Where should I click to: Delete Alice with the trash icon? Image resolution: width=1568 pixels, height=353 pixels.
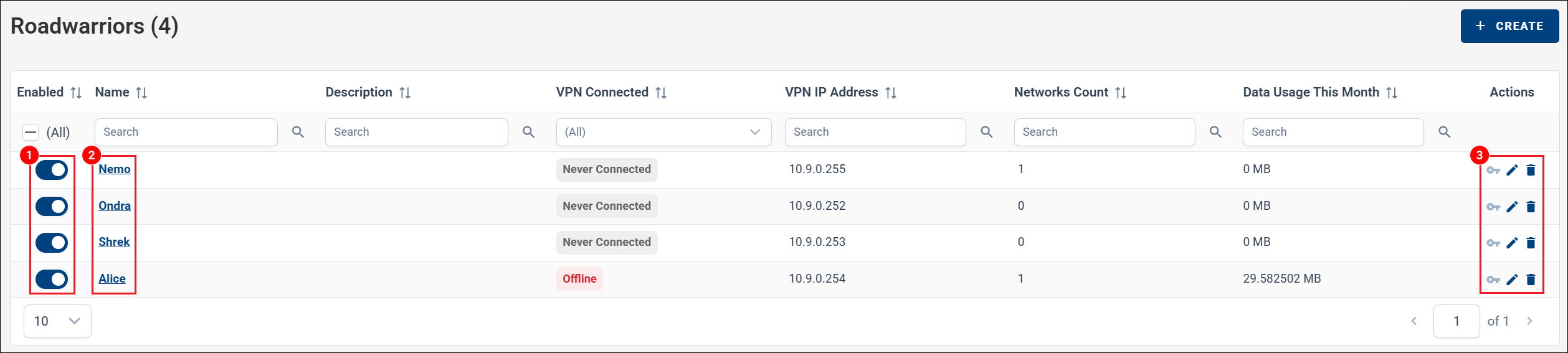coord(1531,280)
